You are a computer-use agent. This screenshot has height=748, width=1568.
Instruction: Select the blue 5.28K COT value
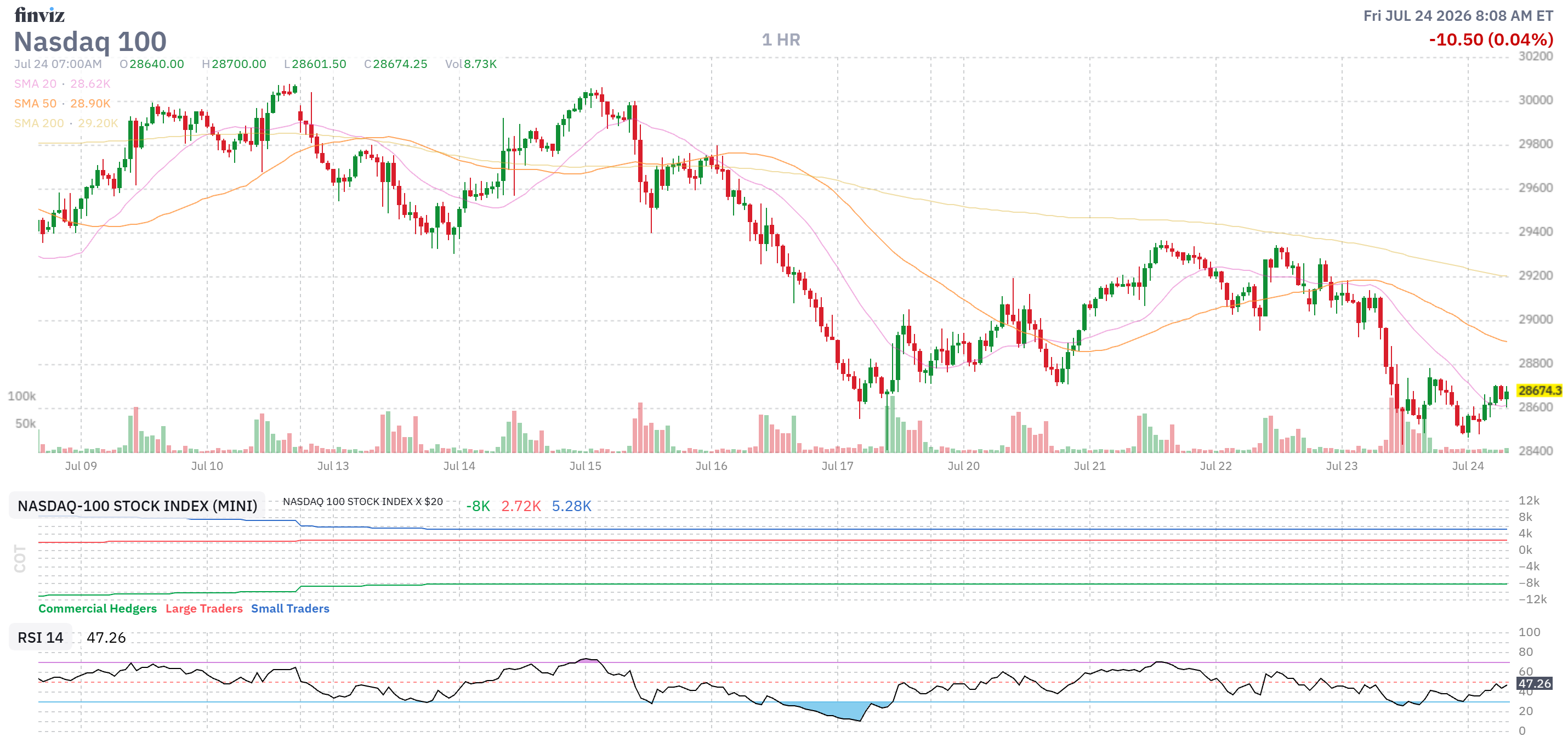(x=572, y=506)
